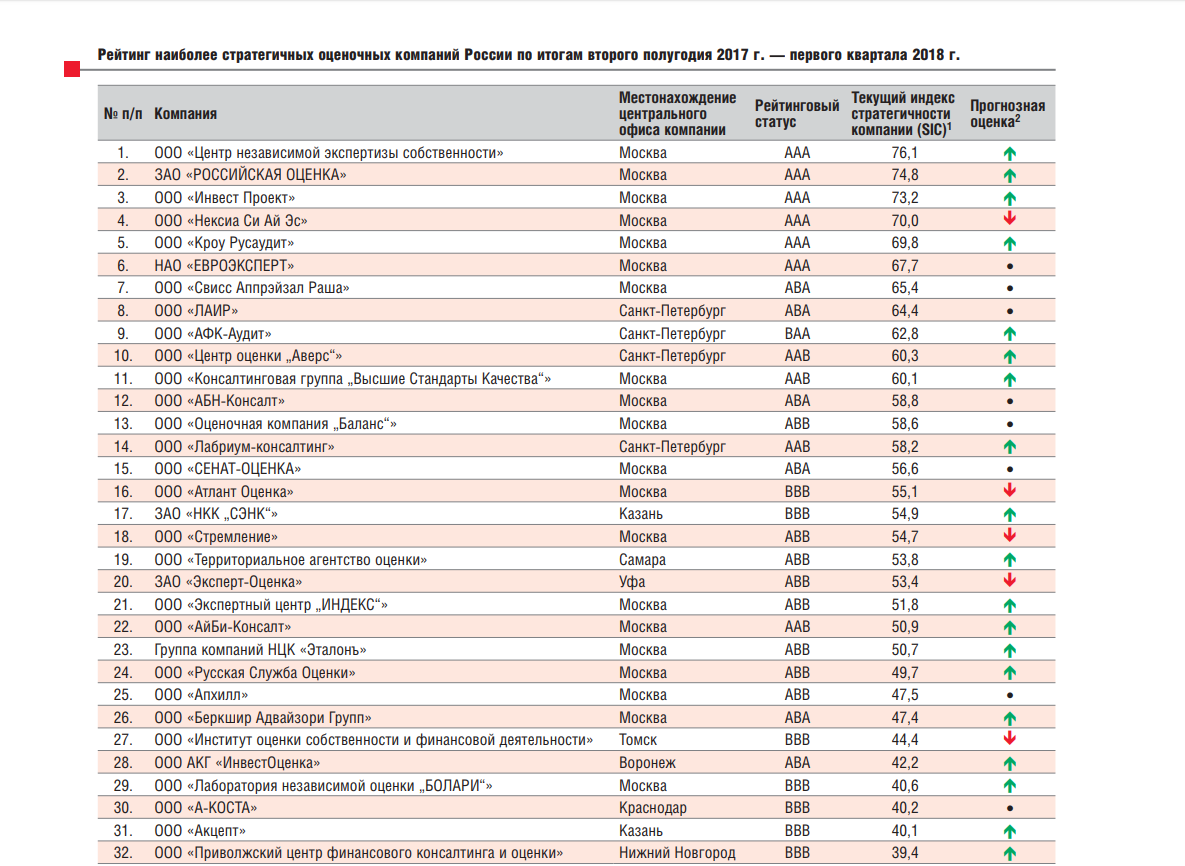
Task: Select ООО «Экспертный центр „ИНДЕКС“»
Action: point(271,605)
